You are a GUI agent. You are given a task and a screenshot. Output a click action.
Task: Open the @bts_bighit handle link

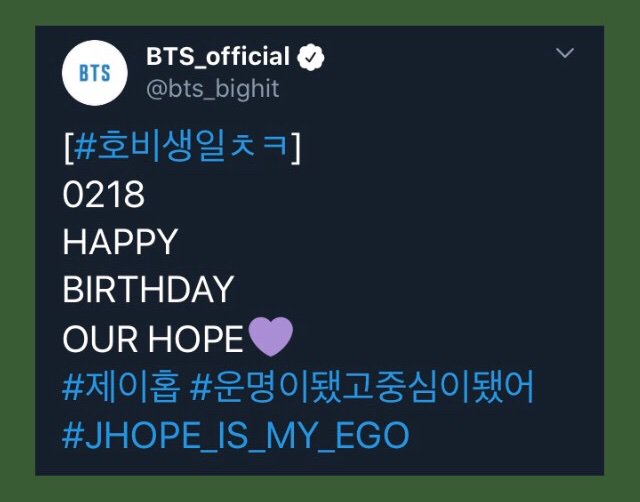(213, 89)
